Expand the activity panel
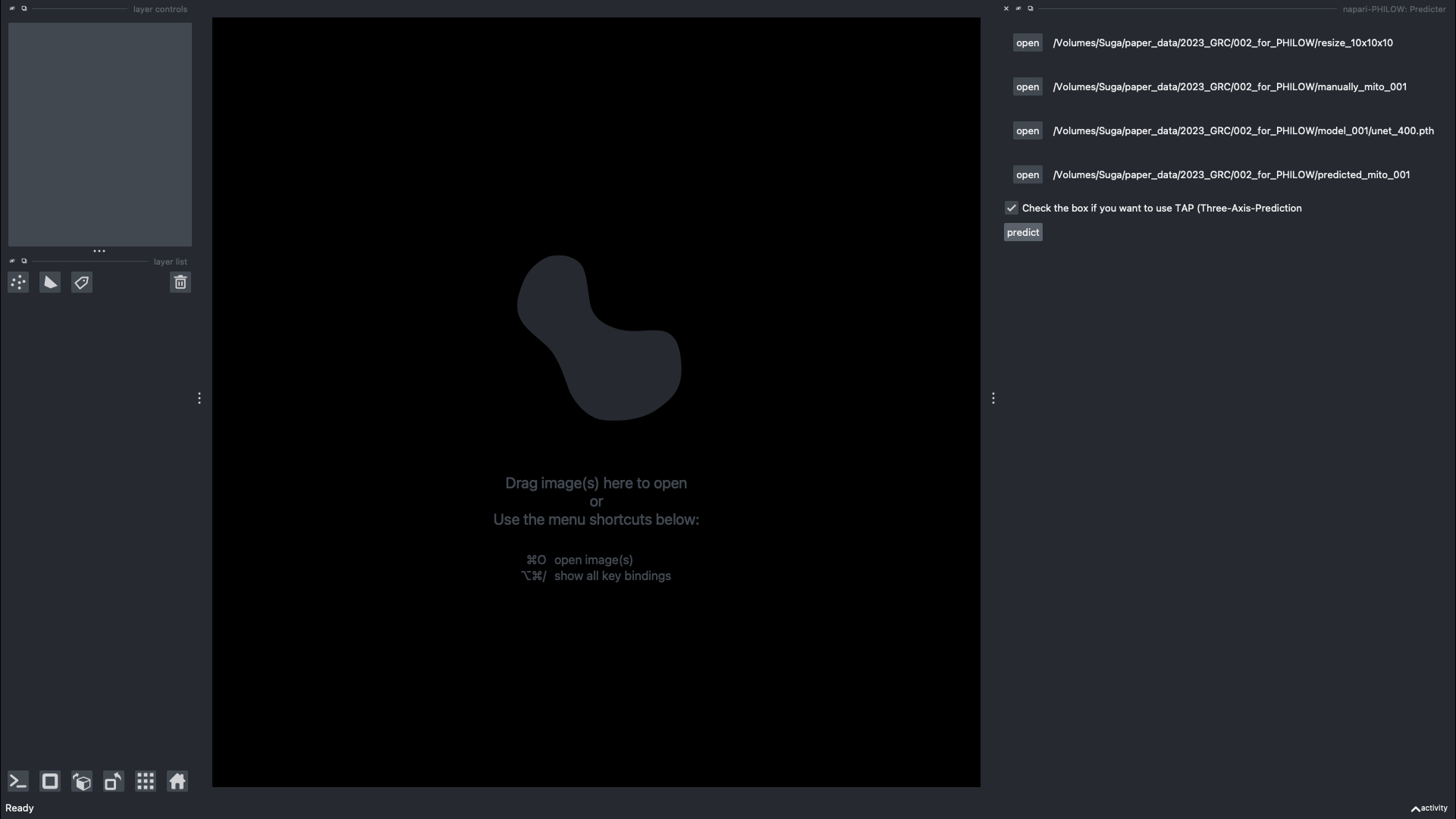Viewport: 1456px width, 819px height. (1429, 808)
